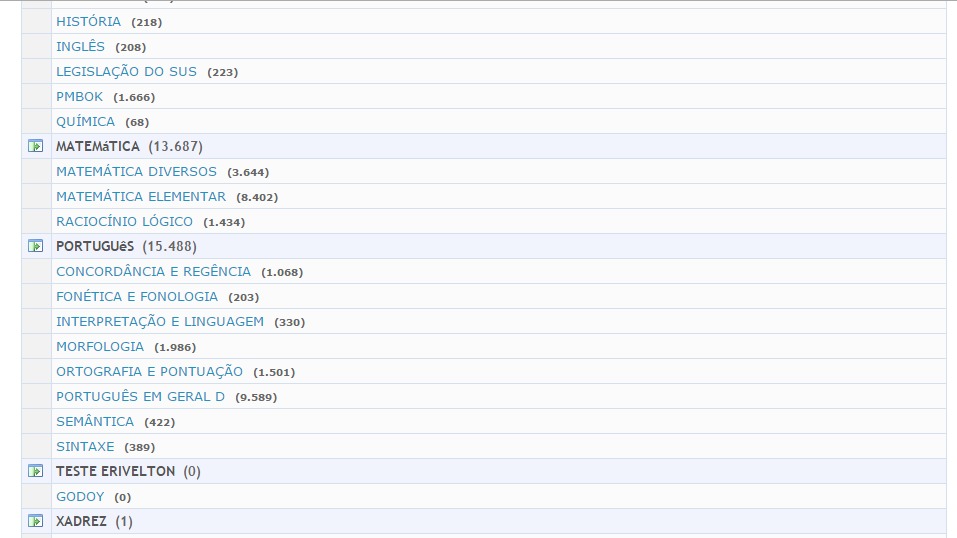Open the INGLÊS subject link

[x=80, y=46]
